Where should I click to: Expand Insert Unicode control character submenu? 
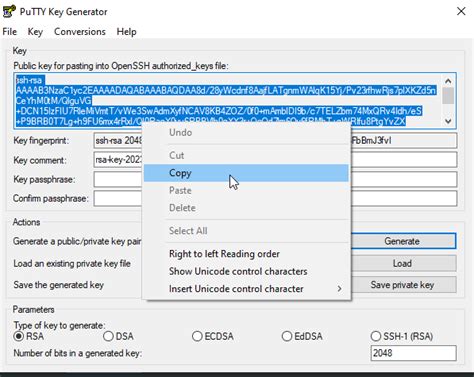click(246, 289)
